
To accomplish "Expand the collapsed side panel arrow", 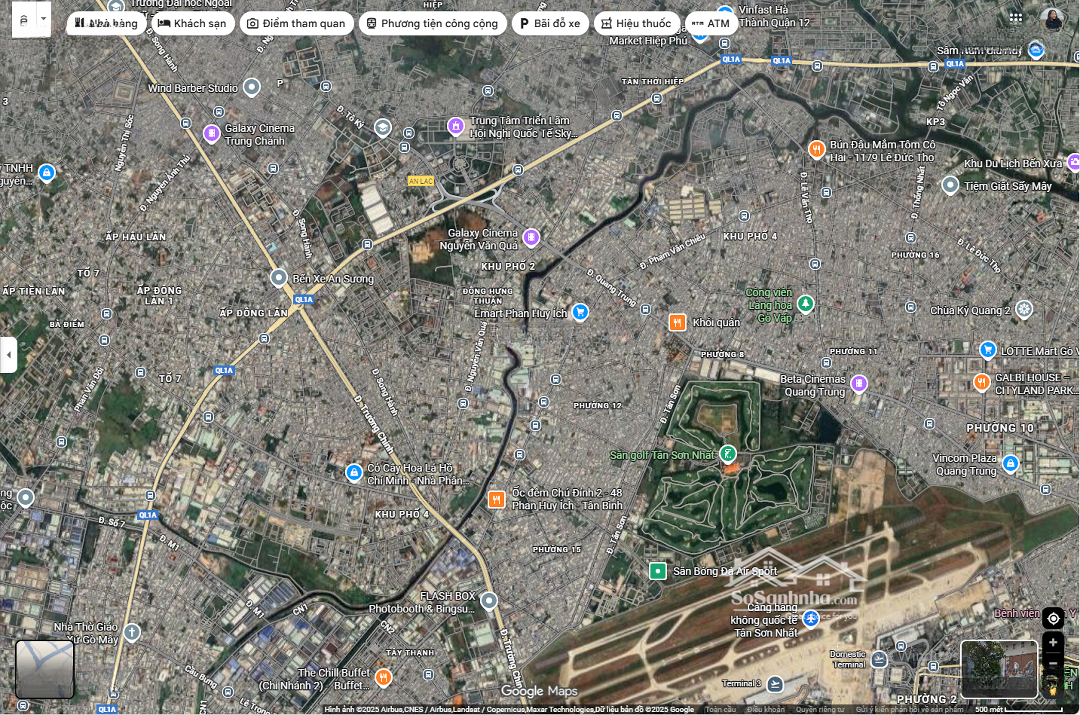I will click(x=8, y=354).
